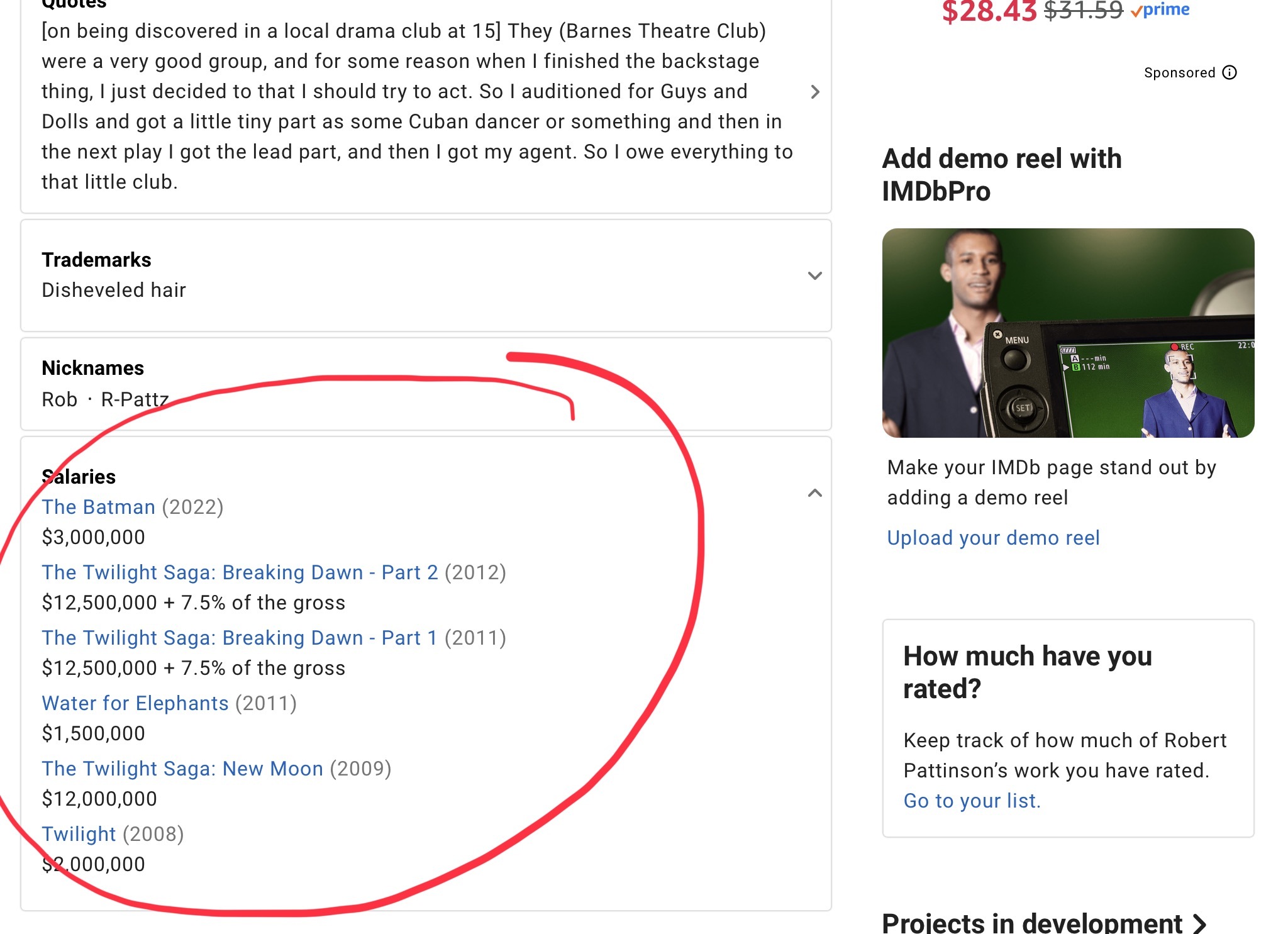Click the Salaries heading
The width and height of the screenshot is (1288, 934).
point(79,477)
